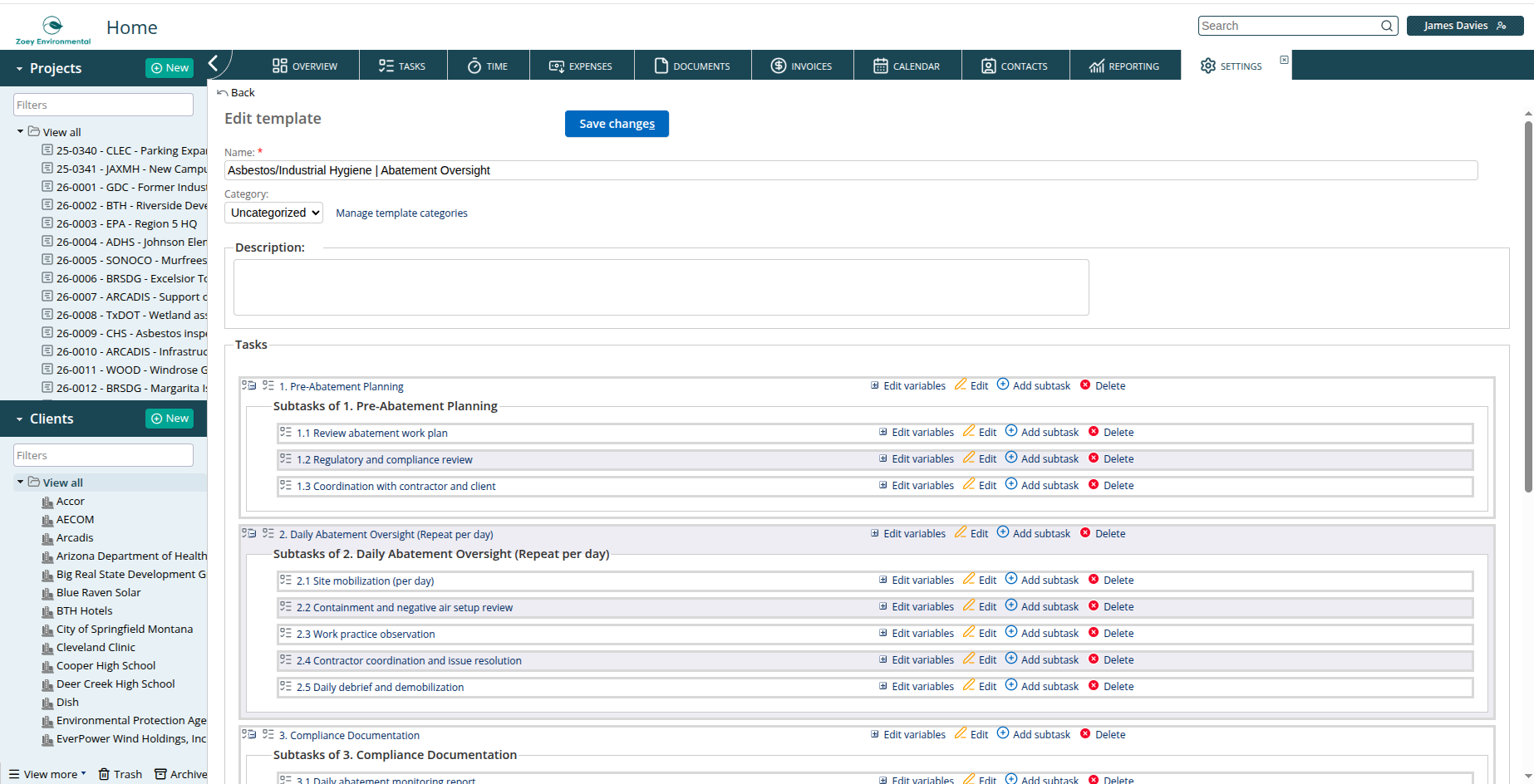Click the search magnifier icon
Screen dimensions: 1534x784
(x=1386, y=26)
